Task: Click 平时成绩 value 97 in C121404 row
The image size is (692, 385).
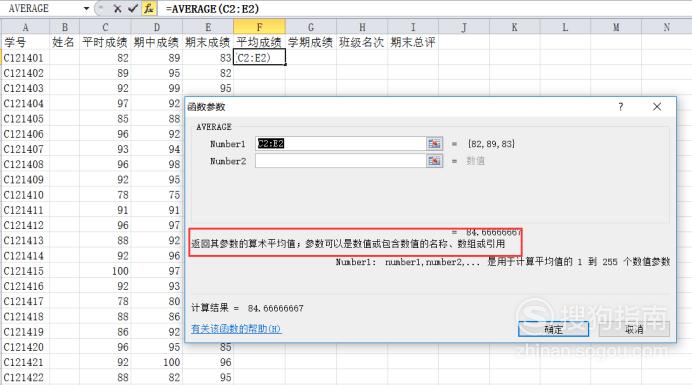Action: point(123,103)
